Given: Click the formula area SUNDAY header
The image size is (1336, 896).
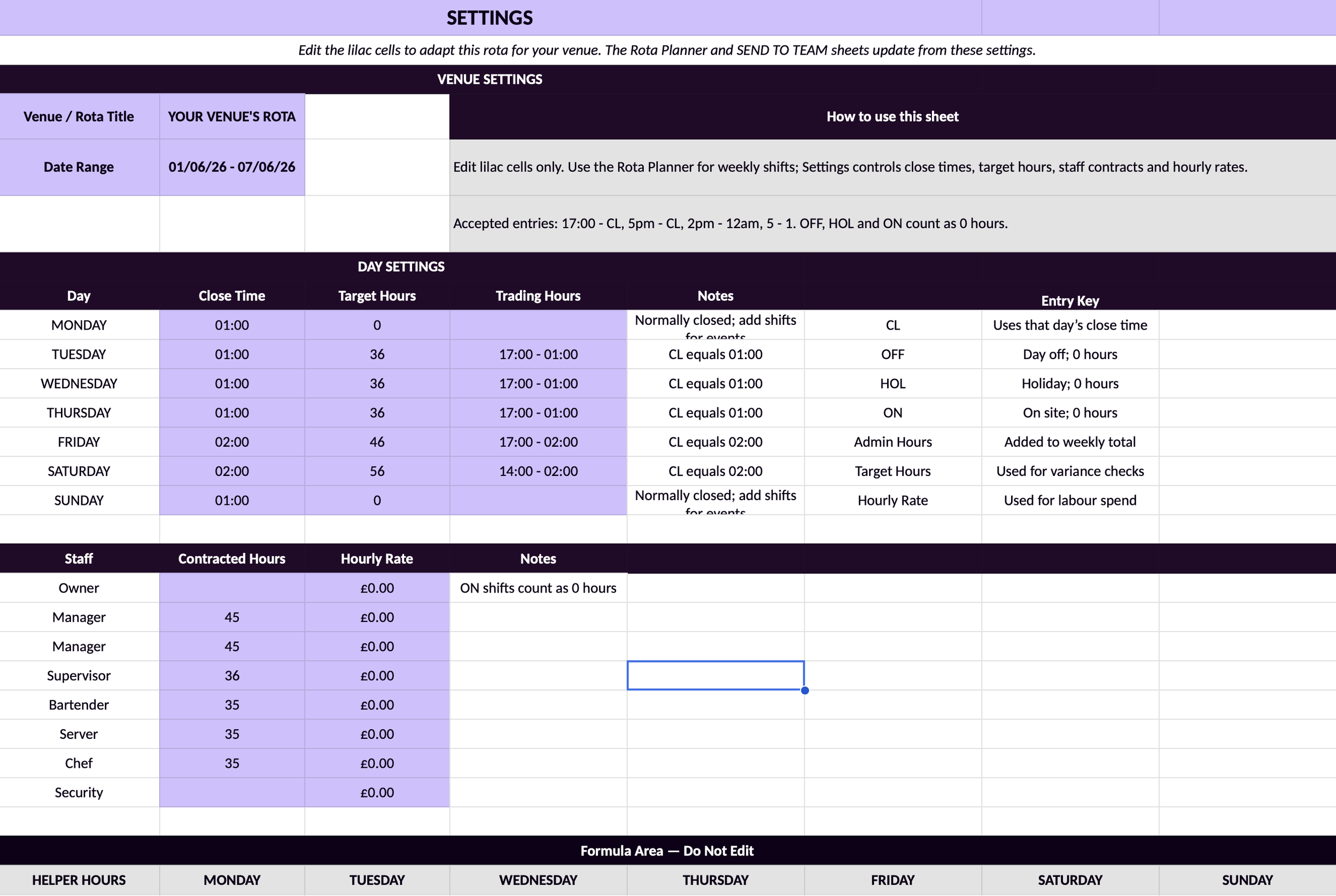Looking at the screenshot, I should (x=1247, y=880).
